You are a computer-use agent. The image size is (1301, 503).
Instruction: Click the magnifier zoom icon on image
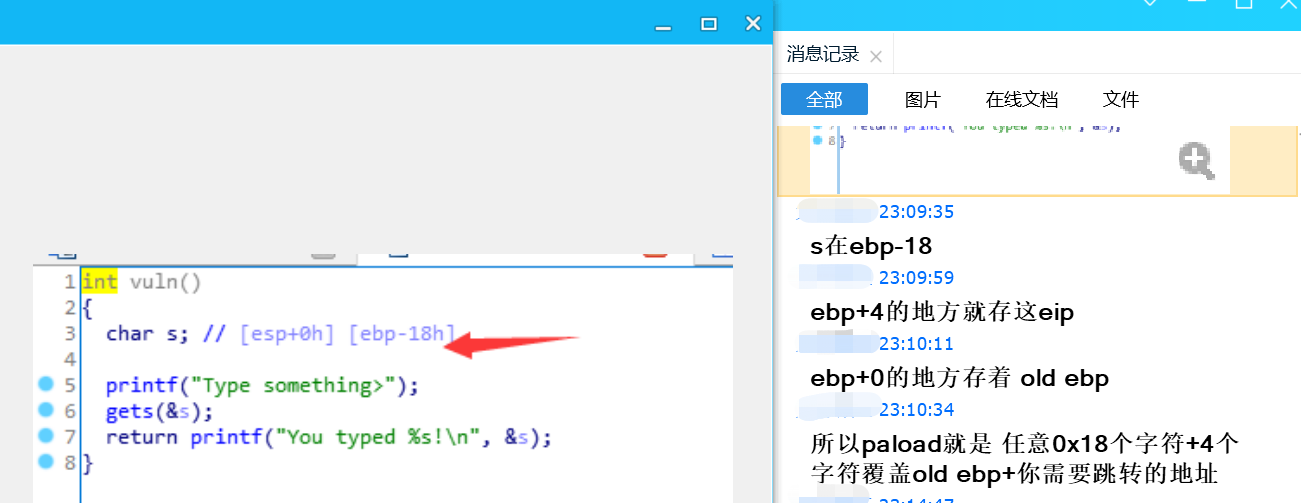(1196, 160)
